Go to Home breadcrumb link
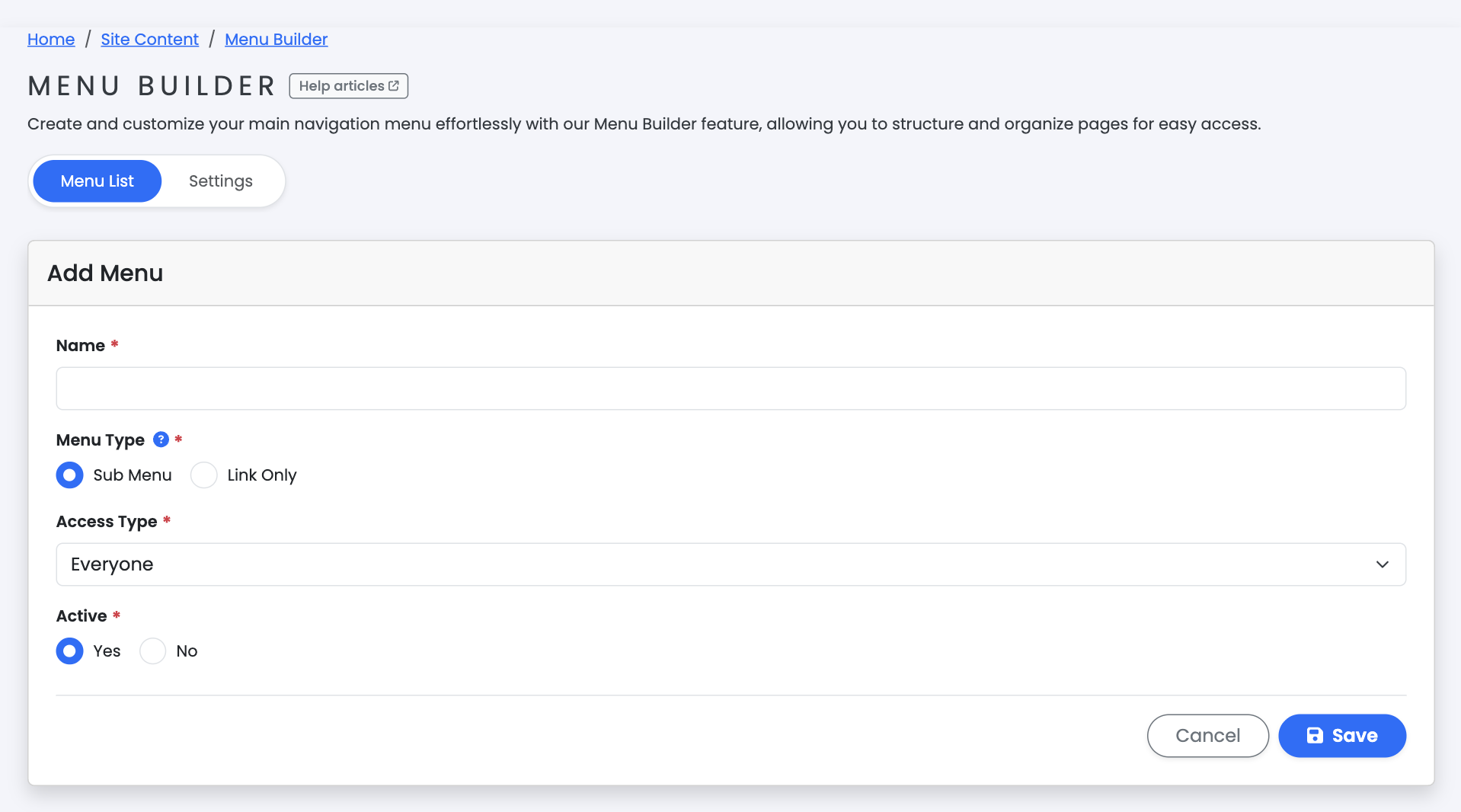 click(x=51, y=40)
